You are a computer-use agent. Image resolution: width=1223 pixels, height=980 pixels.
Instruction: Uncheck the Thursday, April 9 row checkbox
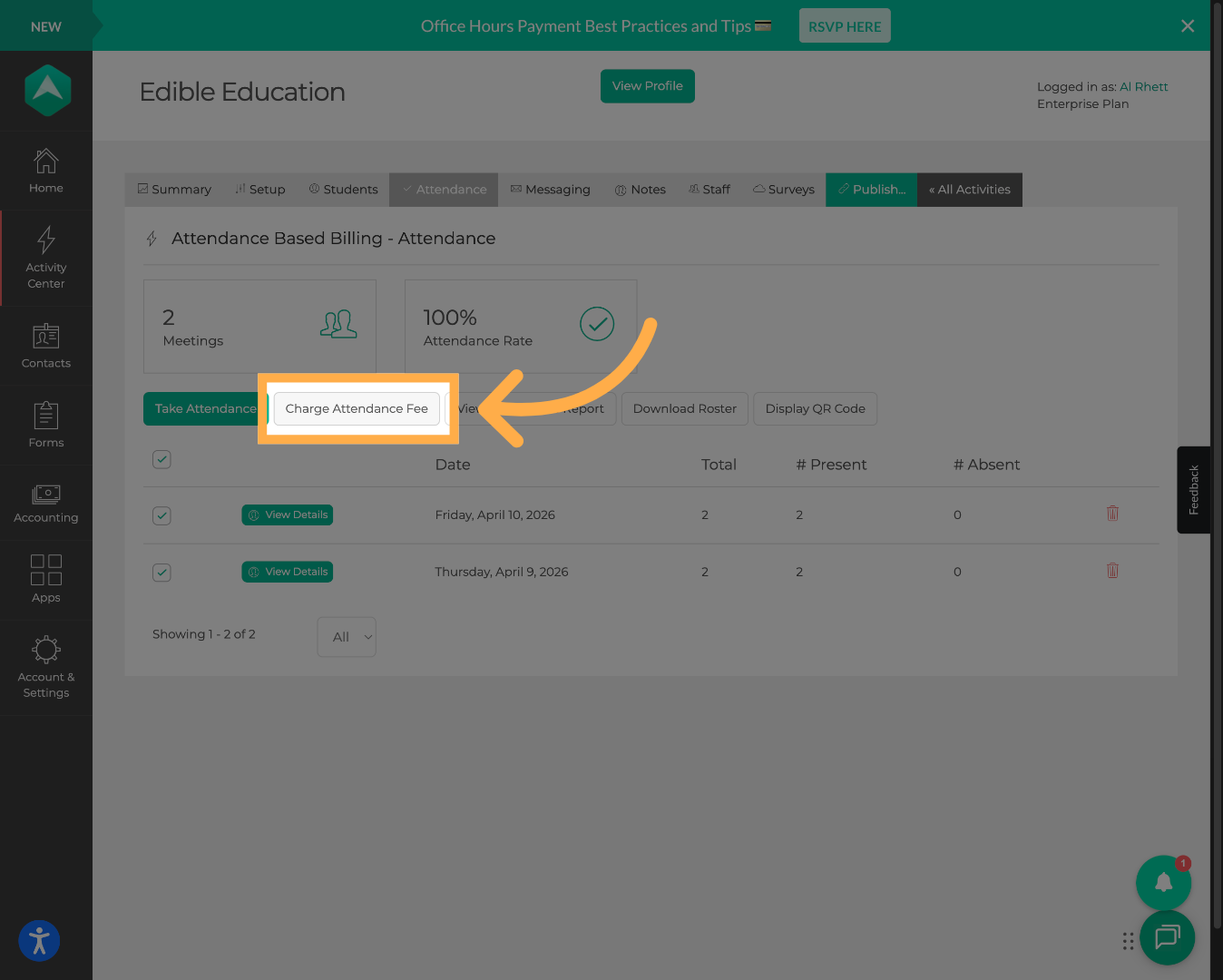(161, 573)
